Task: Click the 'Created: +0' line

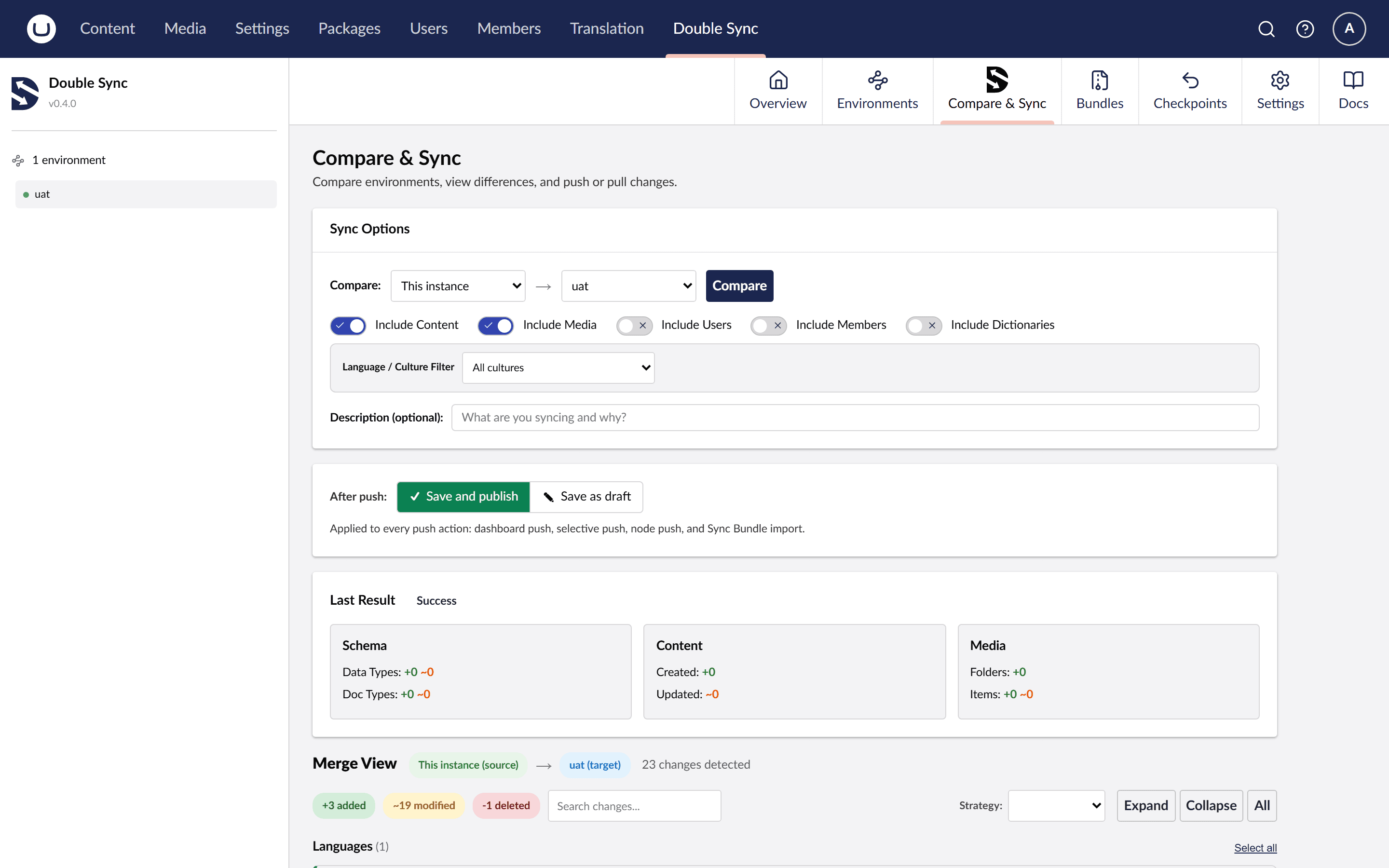Action: coord(686,672)
